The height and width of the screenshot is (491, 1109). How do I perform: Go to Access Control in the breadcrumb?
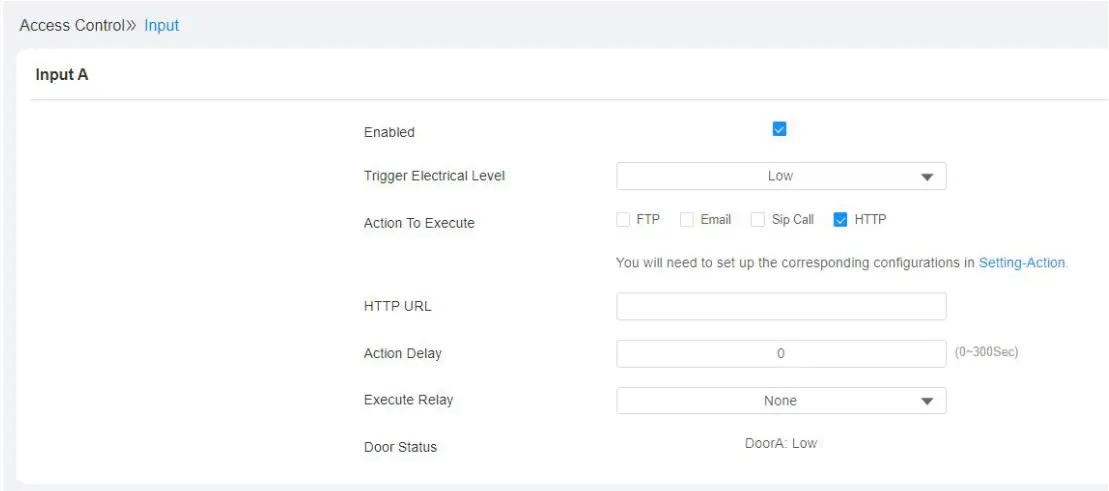click(x=73, y=25)
